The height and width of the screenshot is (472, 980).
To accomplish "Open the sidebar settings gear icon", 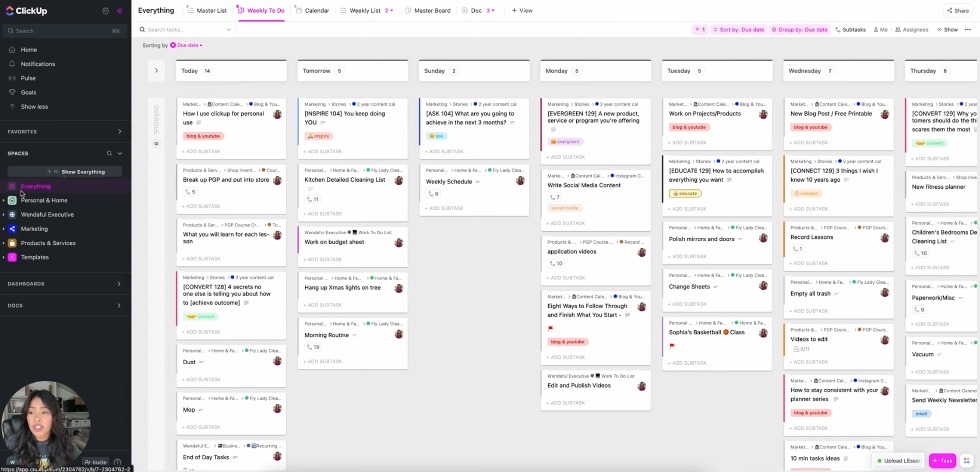I will [105, 11].
